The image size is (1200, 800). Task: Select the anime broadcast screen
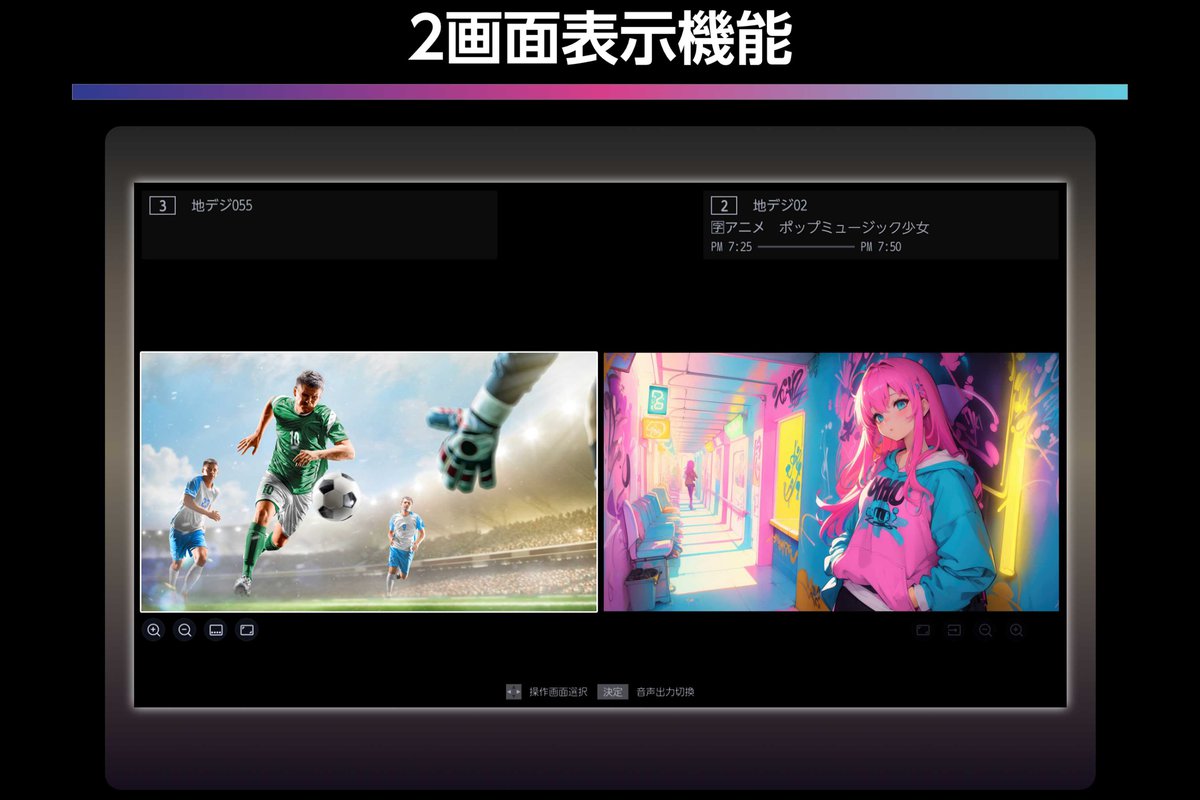tap(831, 481)
